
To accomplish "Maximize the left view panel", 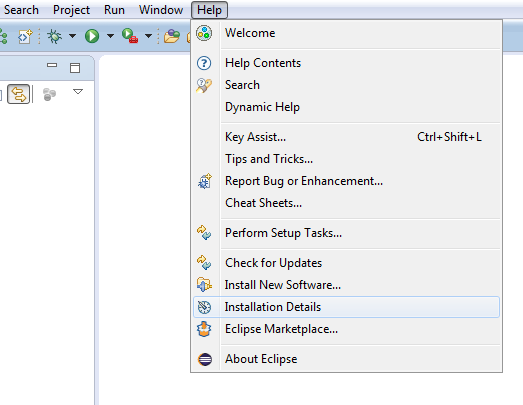I will click(75, 68).
